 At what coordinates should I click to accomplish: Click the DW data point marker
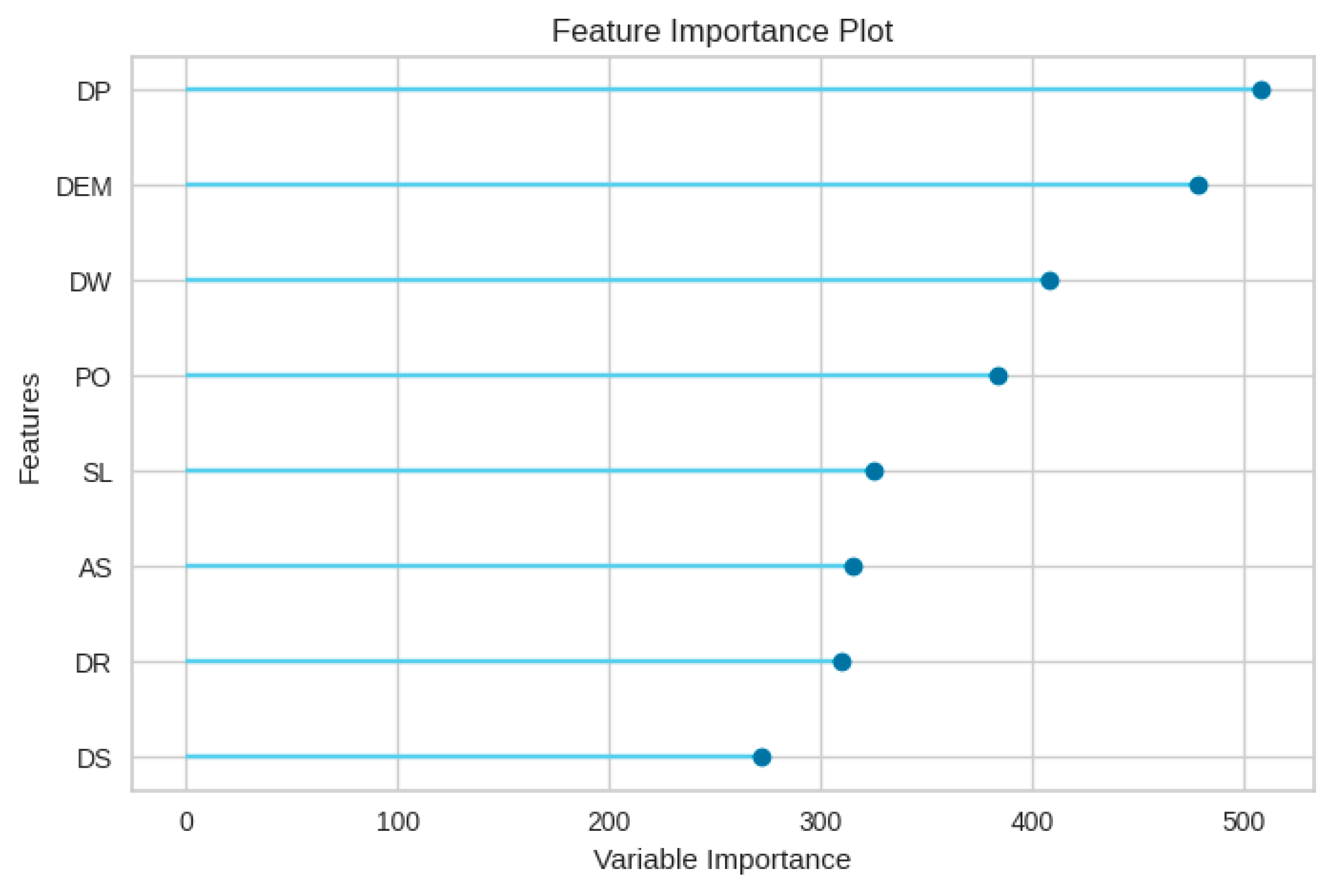click(x=1049, y=281)
